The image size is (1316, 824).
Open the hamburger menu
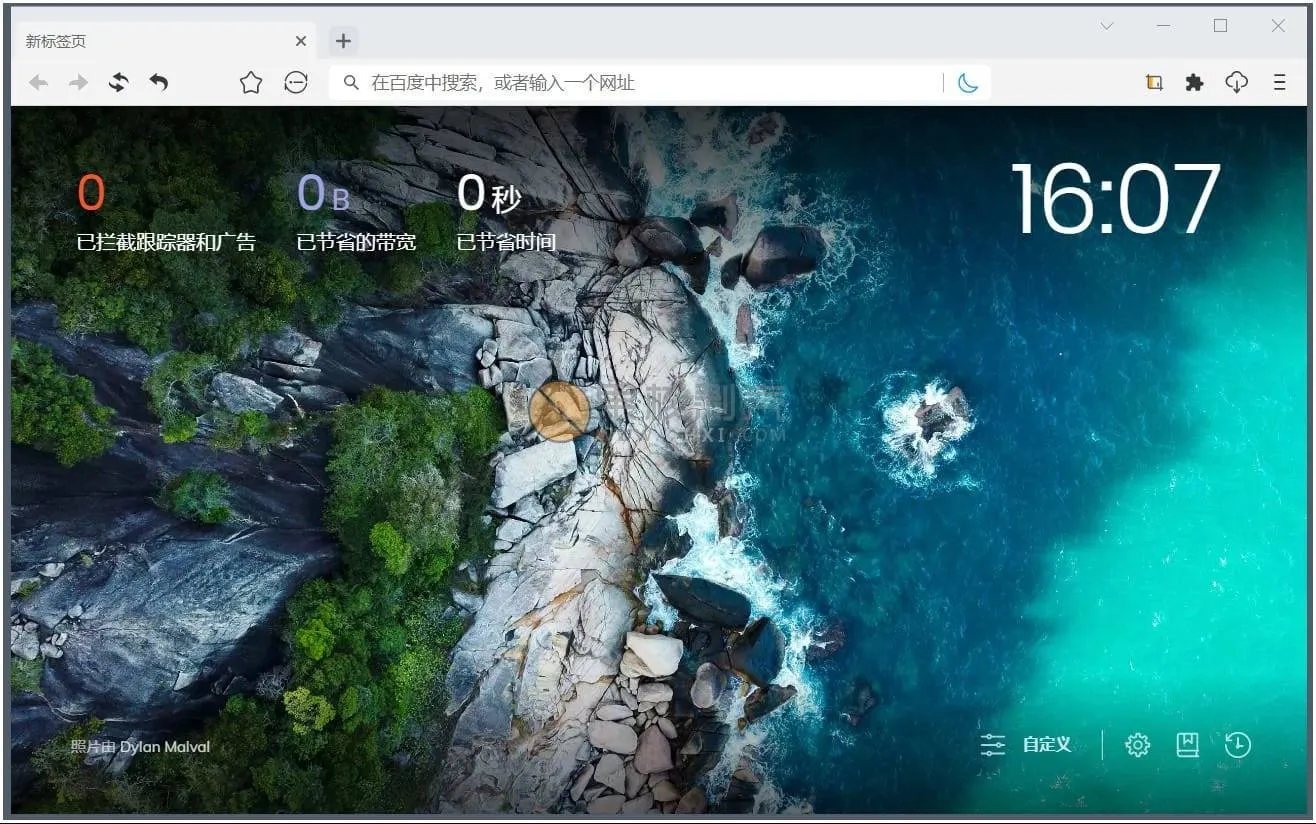point(1278,83)
